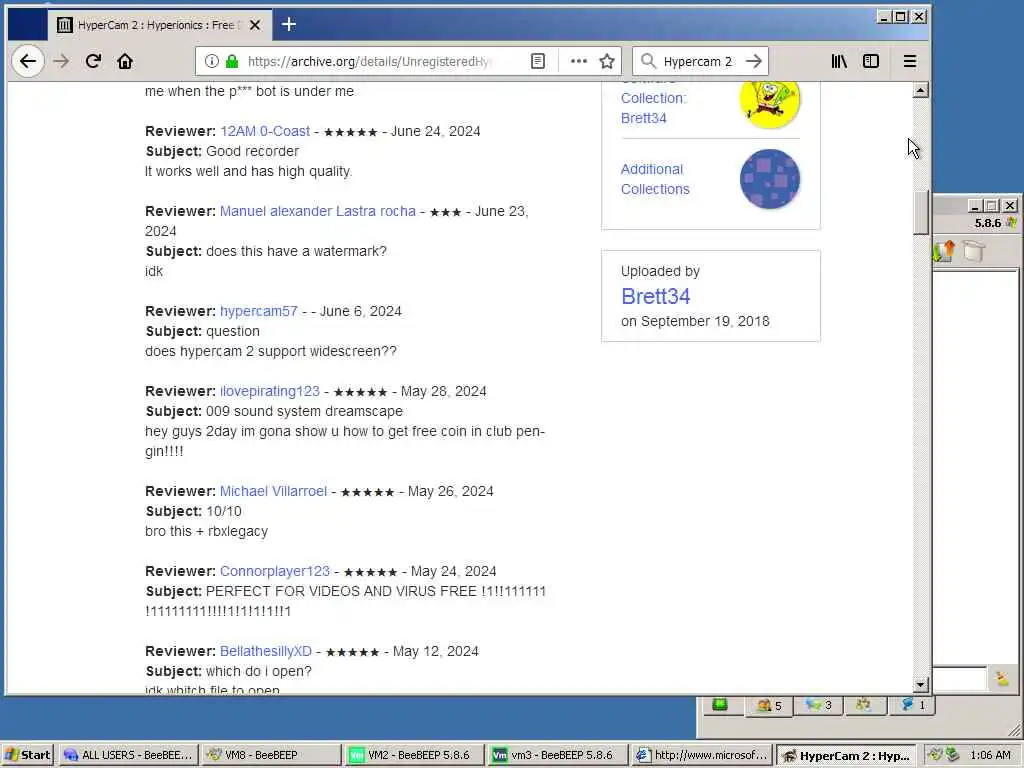Click the vertical scrollbar thumb in Firefox
Screen dimensions: 1024x768
click(920, 212)
